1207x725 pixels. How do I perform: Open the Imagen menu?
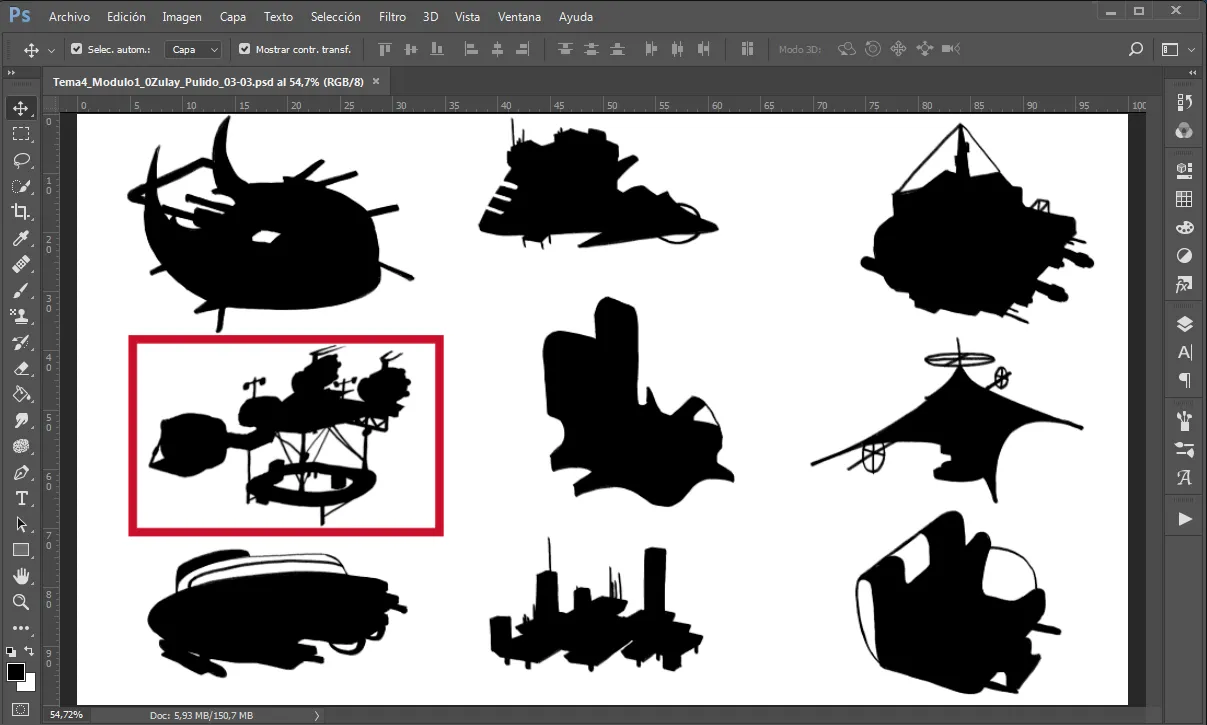click(x=182, y=17)
